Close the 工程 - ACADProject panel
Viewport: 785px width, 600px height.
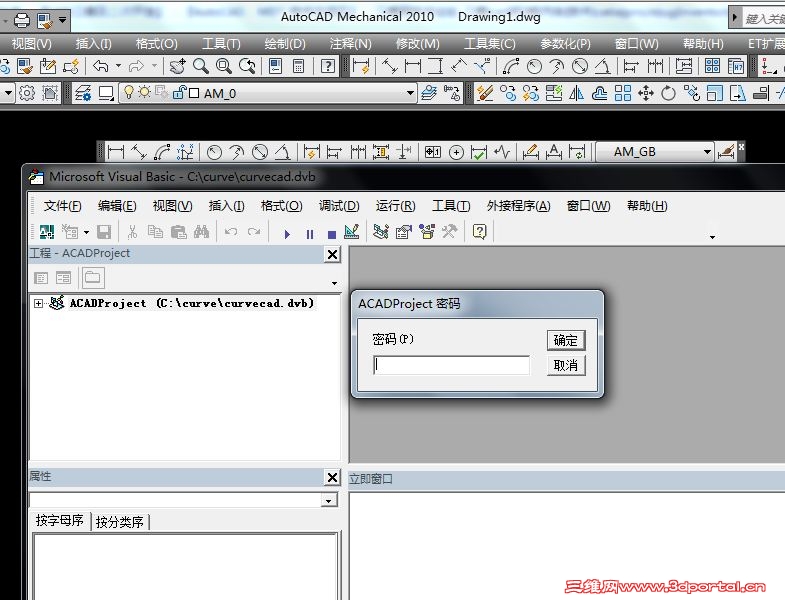coord(332,254)
